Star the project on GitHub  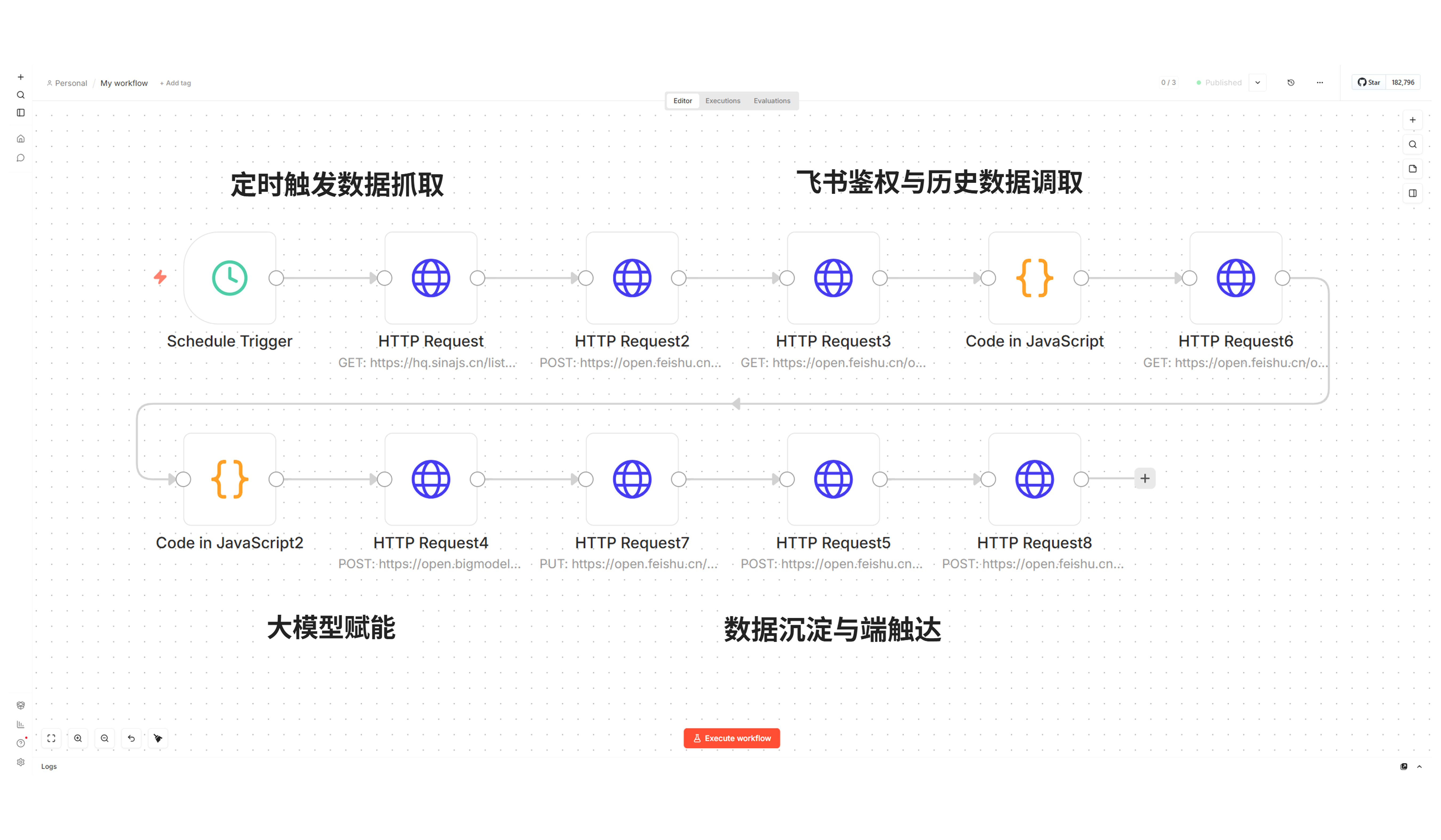coord(1369,82)
